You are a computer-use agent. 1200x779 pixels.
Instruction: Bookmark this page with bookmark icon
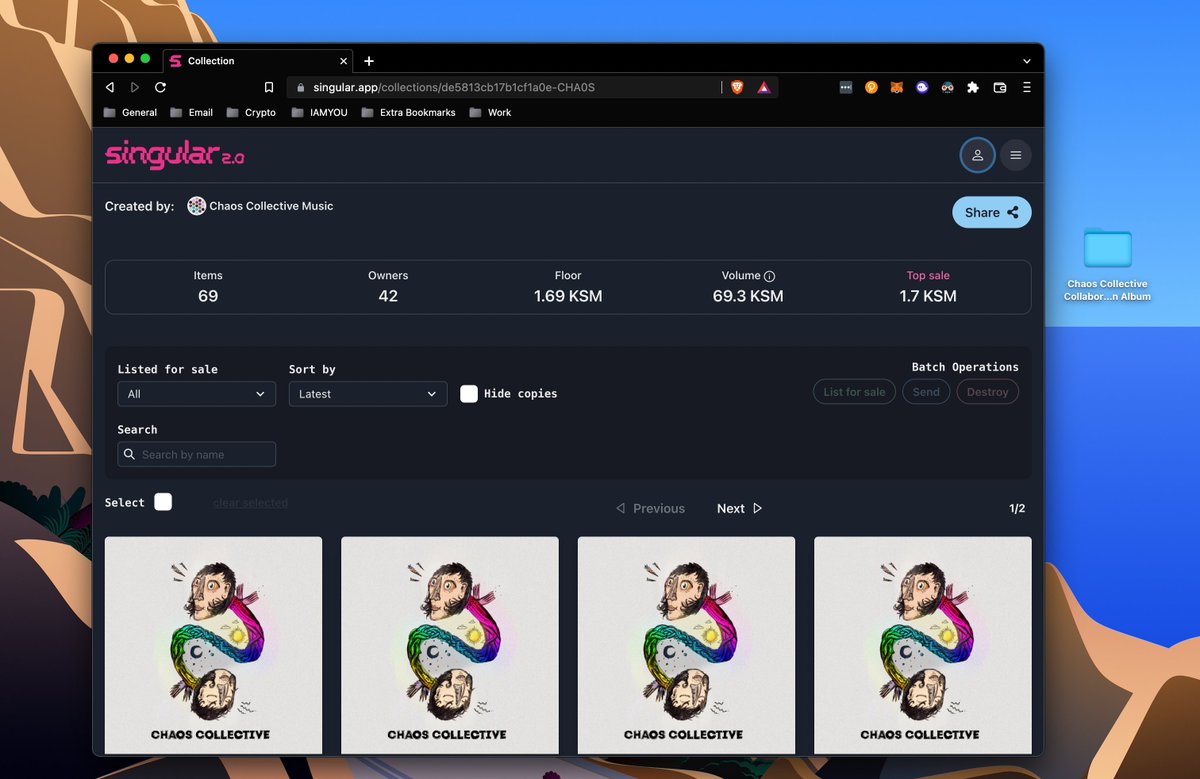(x=269, y=88)
